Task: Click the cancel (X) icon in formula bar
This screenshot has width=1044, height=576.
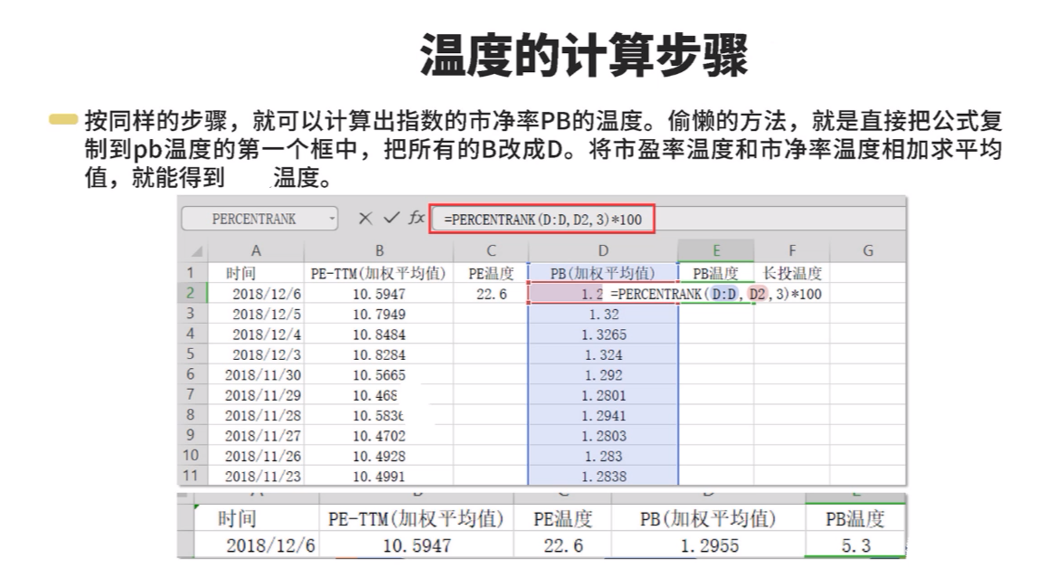Action: [365, 218]
